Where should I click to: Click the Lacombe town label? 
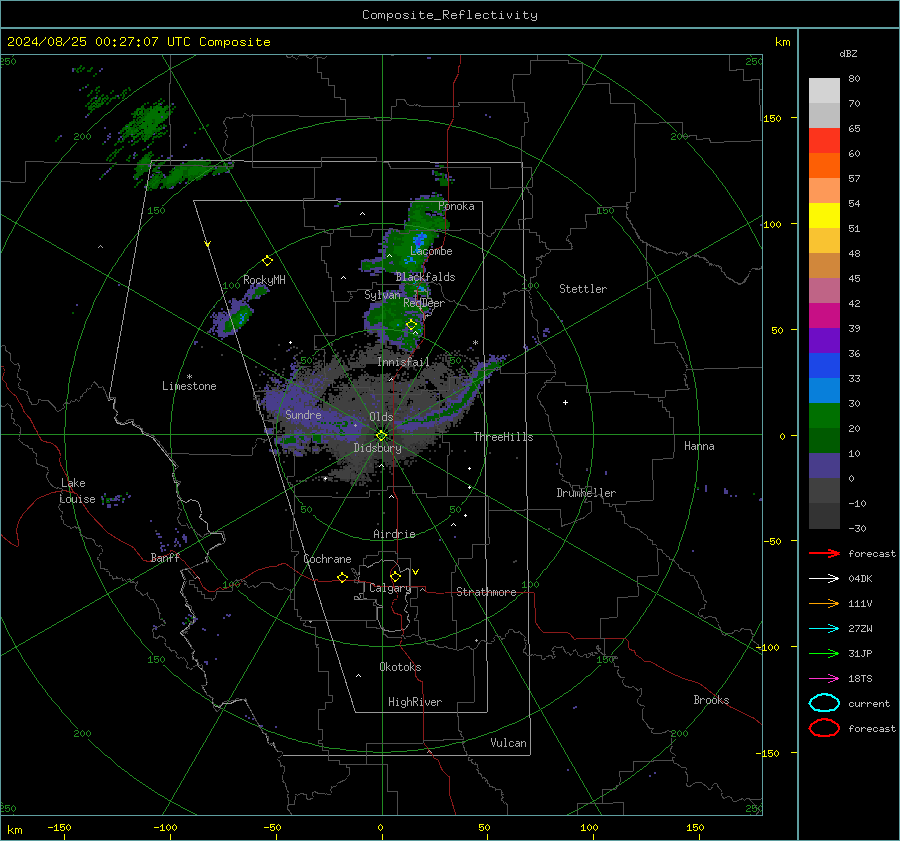pyautogui.click(x=431, y=251)
